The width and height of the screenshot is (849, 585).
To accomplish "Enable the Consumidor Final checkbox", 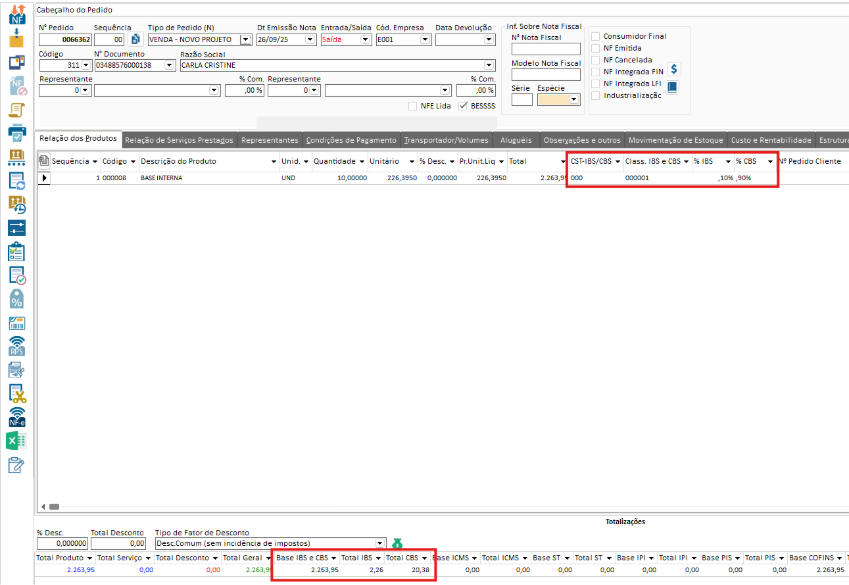I will pyautogui.click(x=596, y=36).
